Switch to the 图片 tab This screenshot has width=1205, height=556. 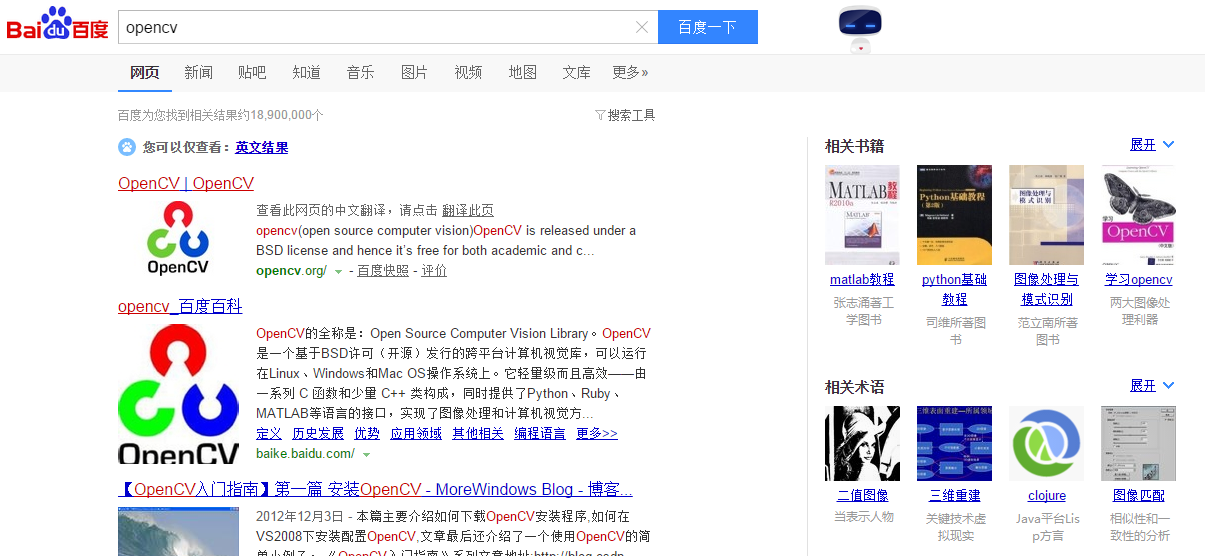click(x=414, y=72)
